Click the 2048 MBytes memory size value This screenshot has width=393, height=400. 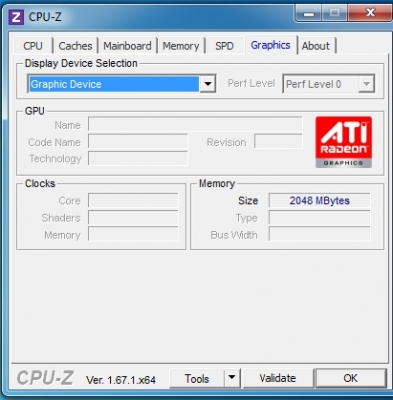pos(319,201)
